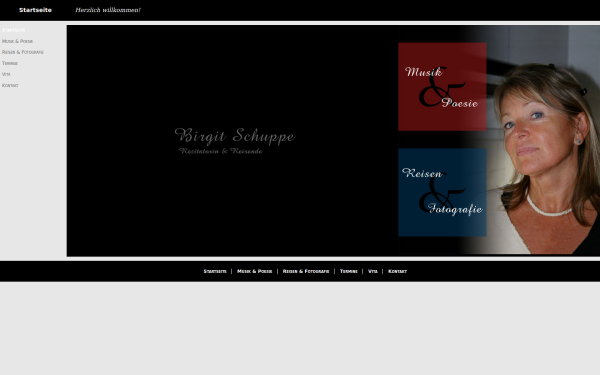The width and height of the screenshot is (600, 375).
Task: Click the Musik & Poesie footer link
Action: pos(254,271)
